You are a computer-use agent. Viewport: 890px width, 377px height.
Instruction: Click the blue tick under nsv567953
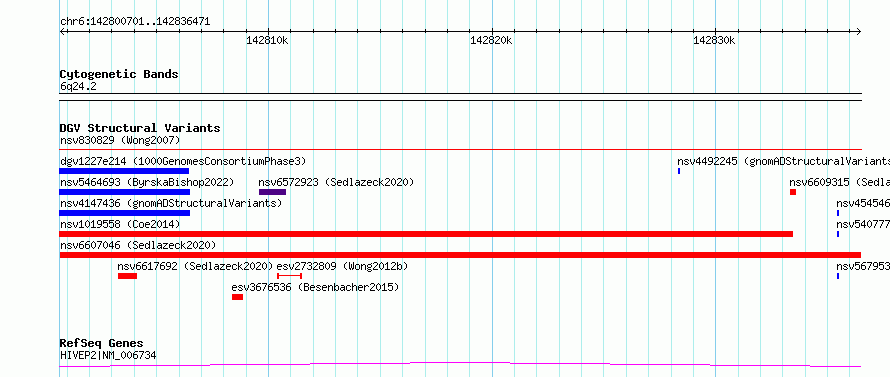(838, 276)
